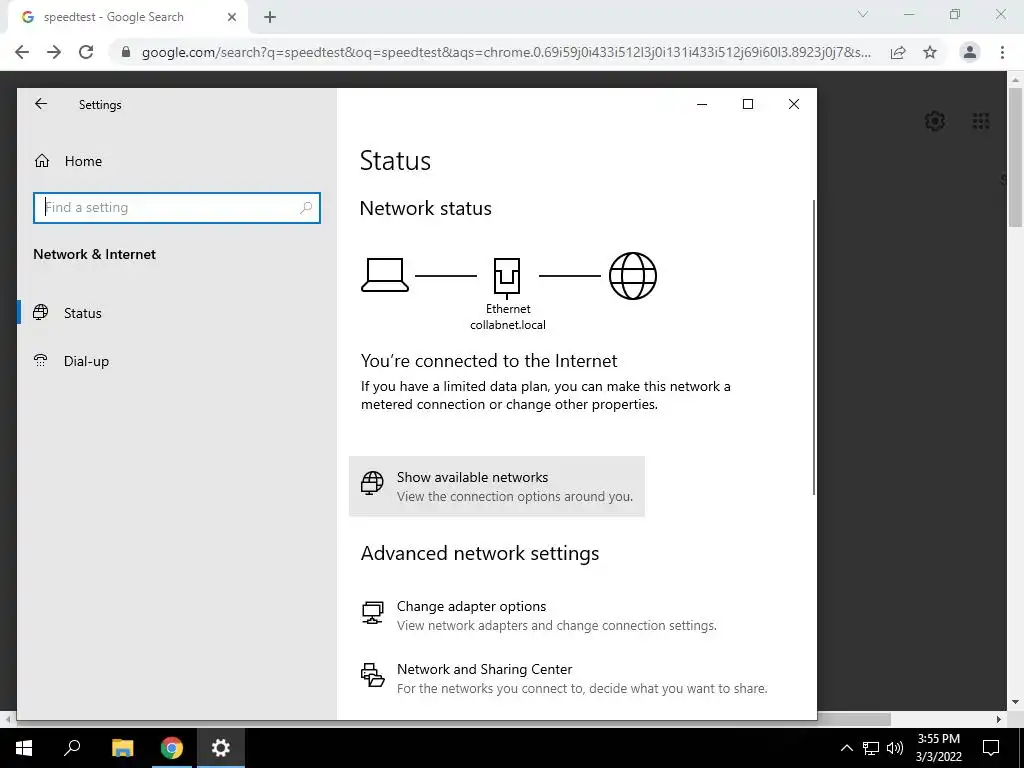Open Chrome tab search chevron
This screenshot has height=768, width=1024.
[x=863, y=14]
